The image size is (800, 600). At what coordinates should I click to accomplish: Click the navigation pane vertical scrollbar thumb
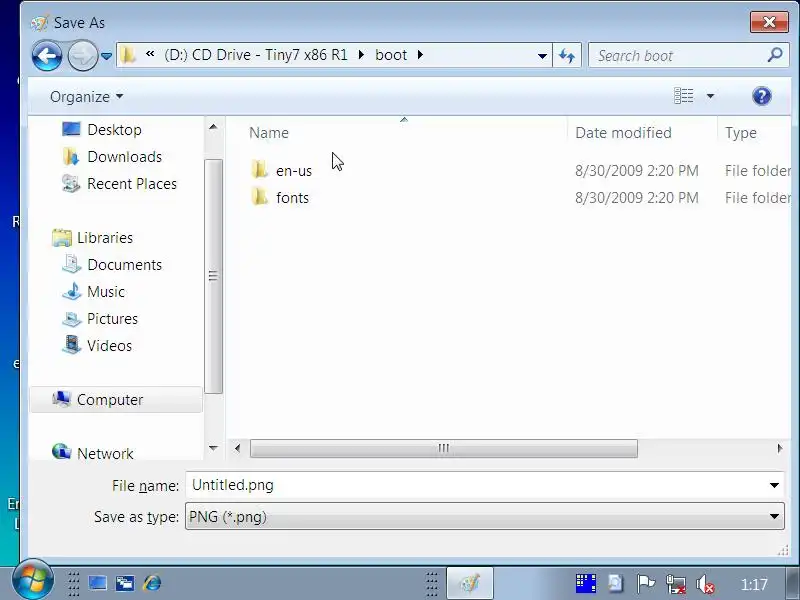tap(213, 277)
